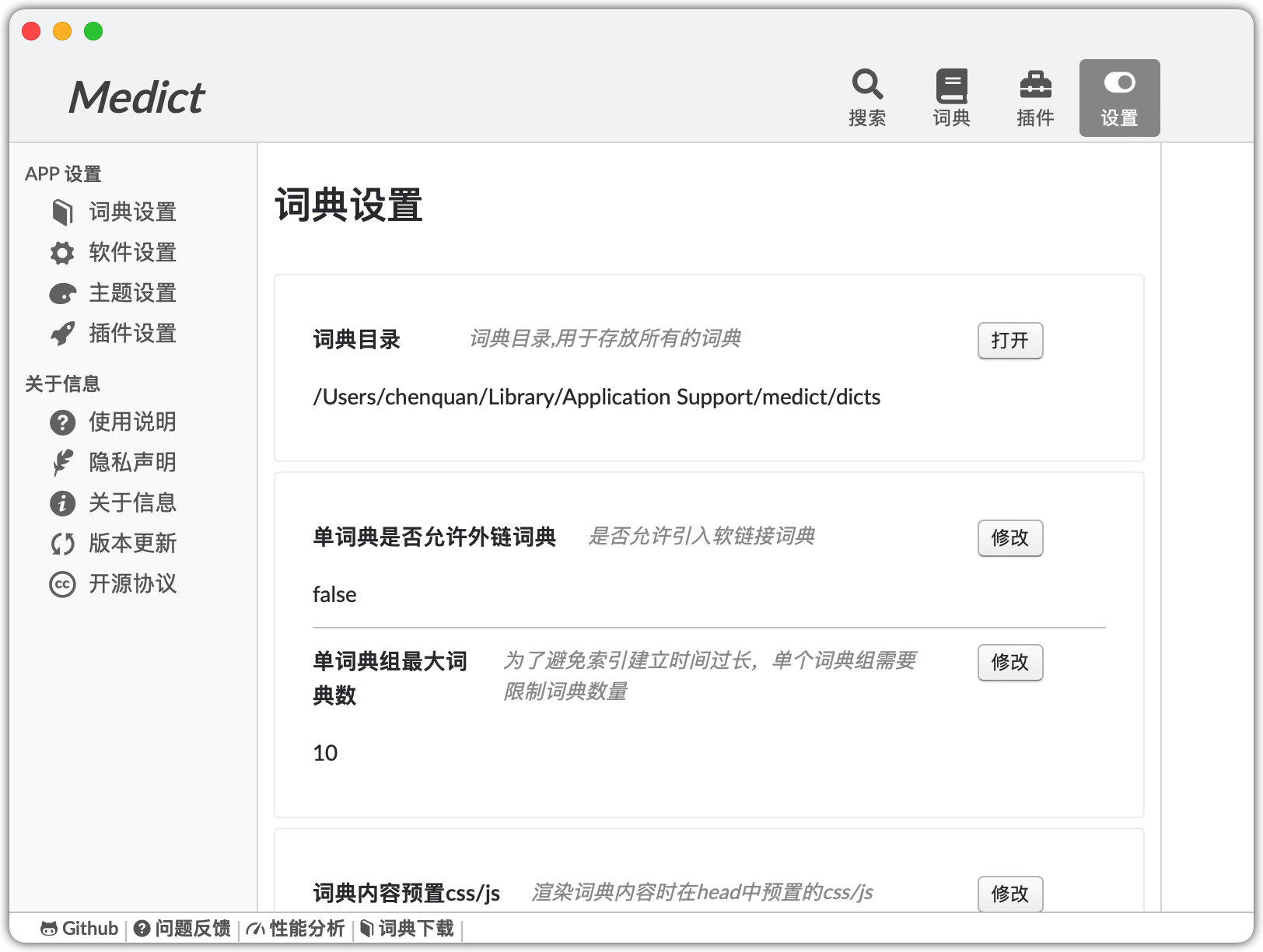
Task: Click the value 10 text
Action: pyautogui.click(x=325, y=753)
